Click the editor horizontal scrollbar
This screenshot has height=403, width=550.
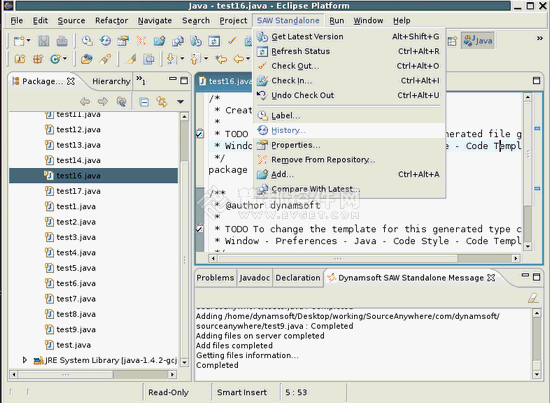(x=364, y=258)
